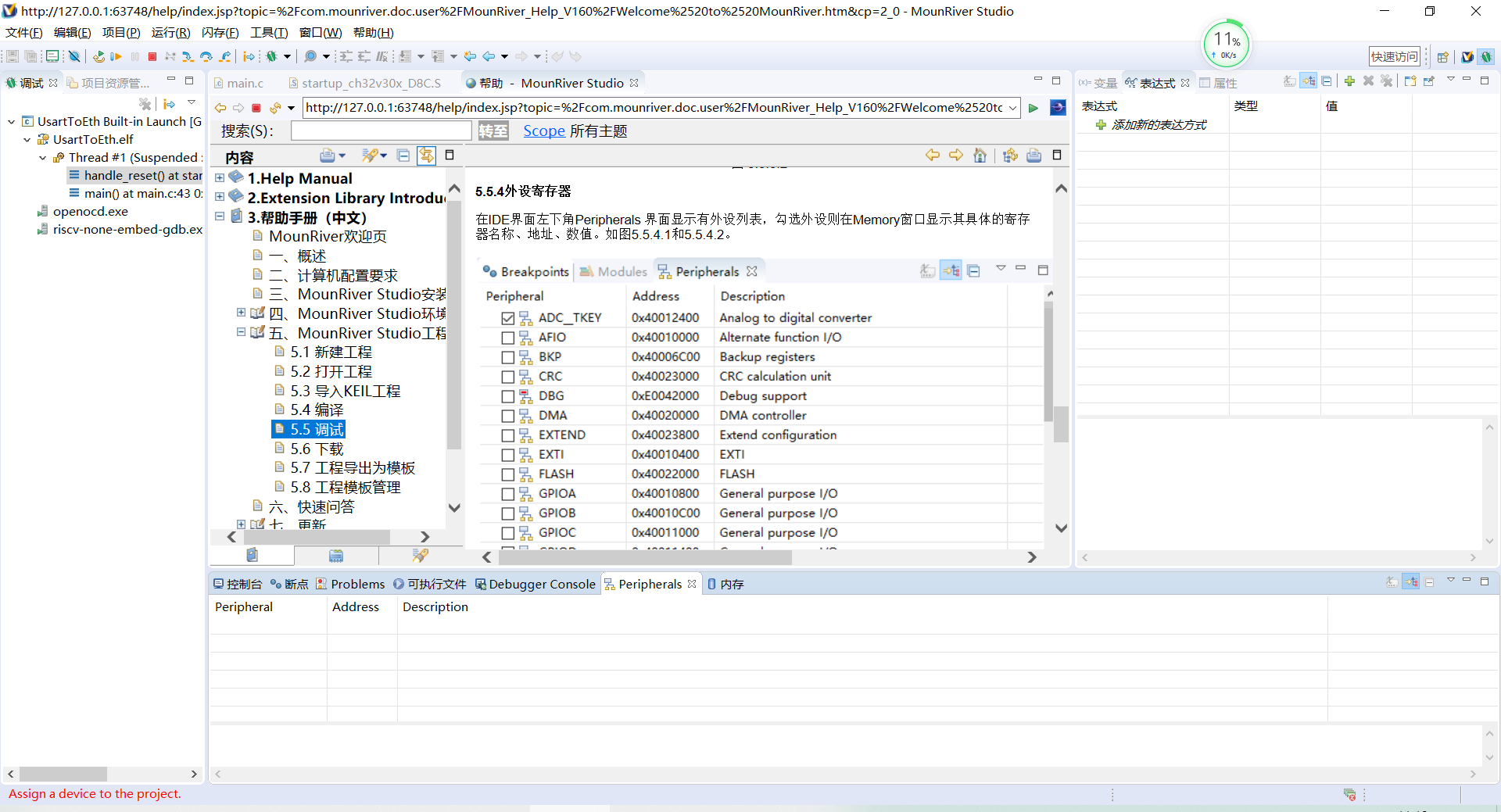Click the red Terminate debug icon
This screenshot has height=812, width=1501.
(152, 56)
